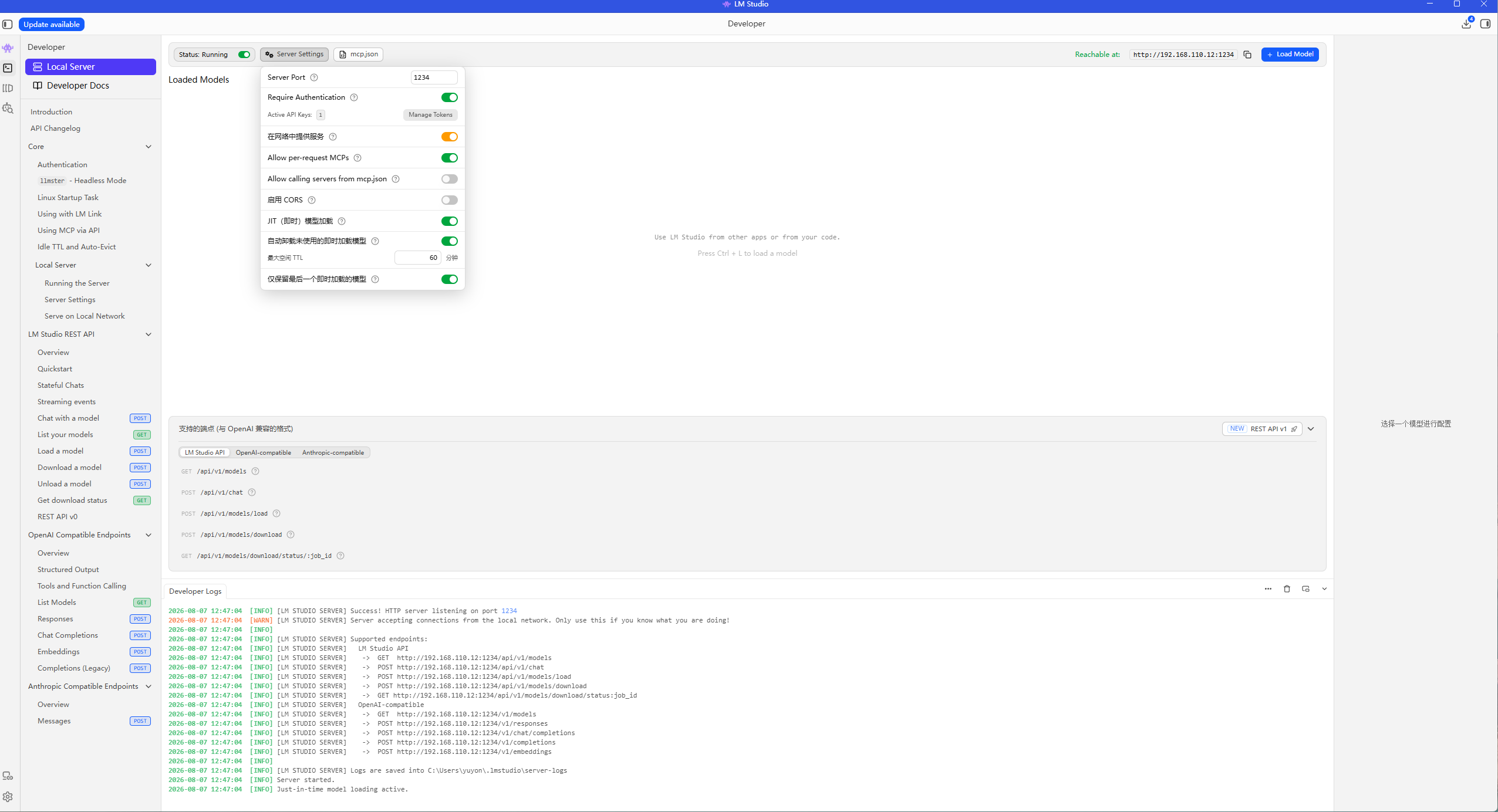Show help for 自动卸载未使用的即时加载模型
The image size is (1498, 812).
pos(375,241)
